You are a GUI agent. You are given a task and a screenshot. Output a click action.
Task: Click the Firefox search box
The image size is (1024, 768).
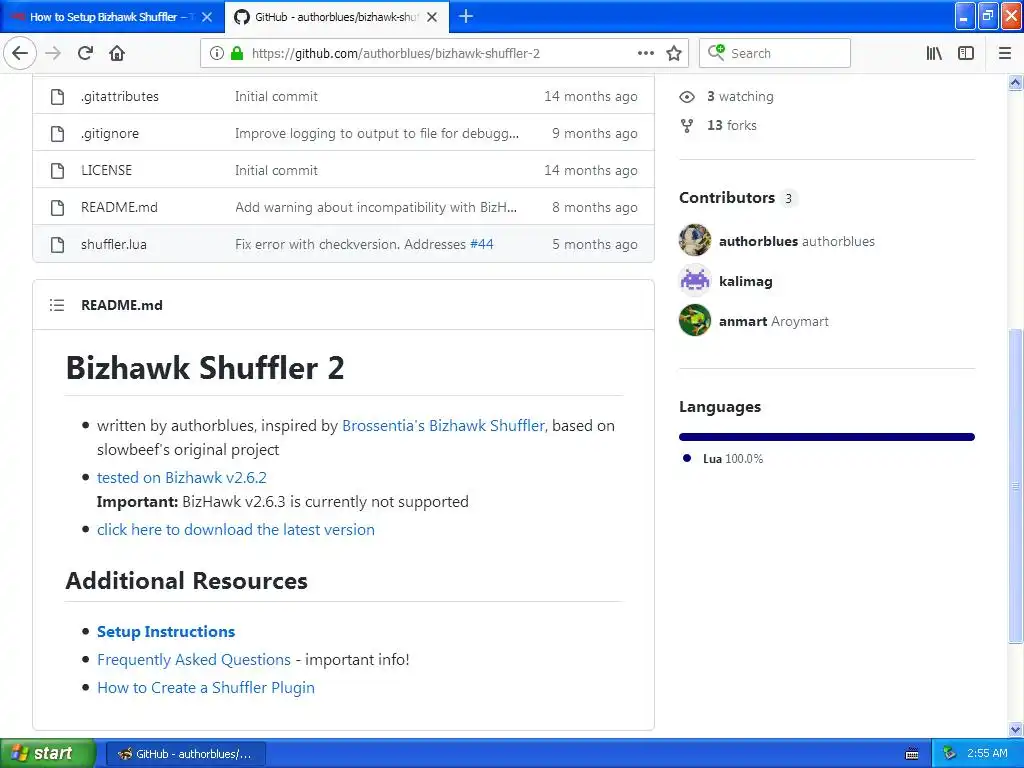point(775,53)
